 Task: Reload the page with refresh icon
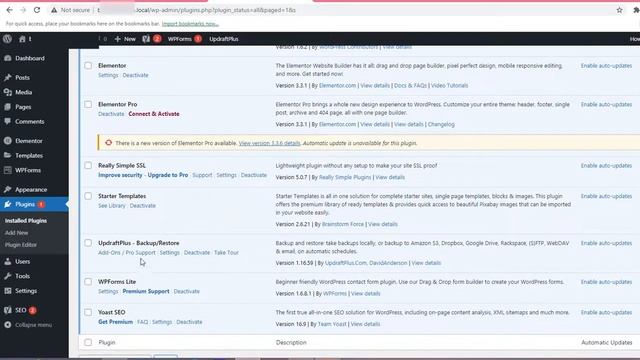37,10
